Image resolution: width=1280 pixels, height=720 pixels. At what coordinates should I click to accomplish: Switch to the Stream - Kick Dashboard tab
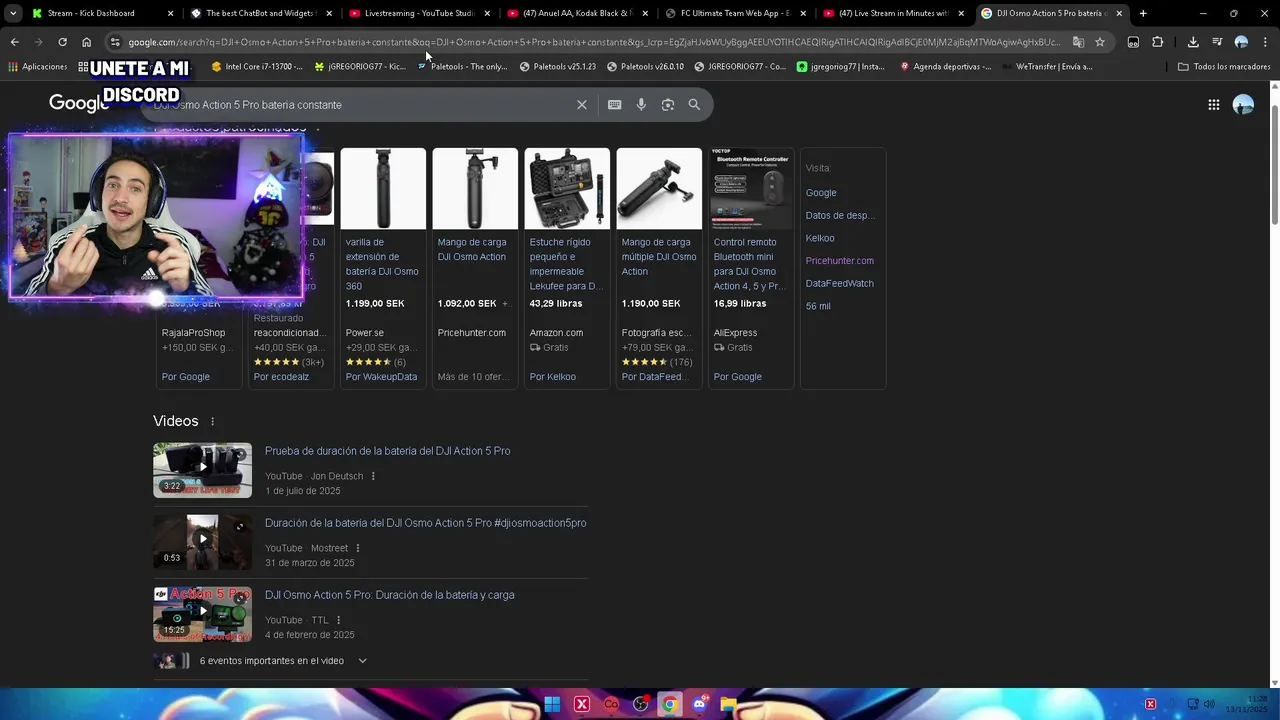(102, 13)
